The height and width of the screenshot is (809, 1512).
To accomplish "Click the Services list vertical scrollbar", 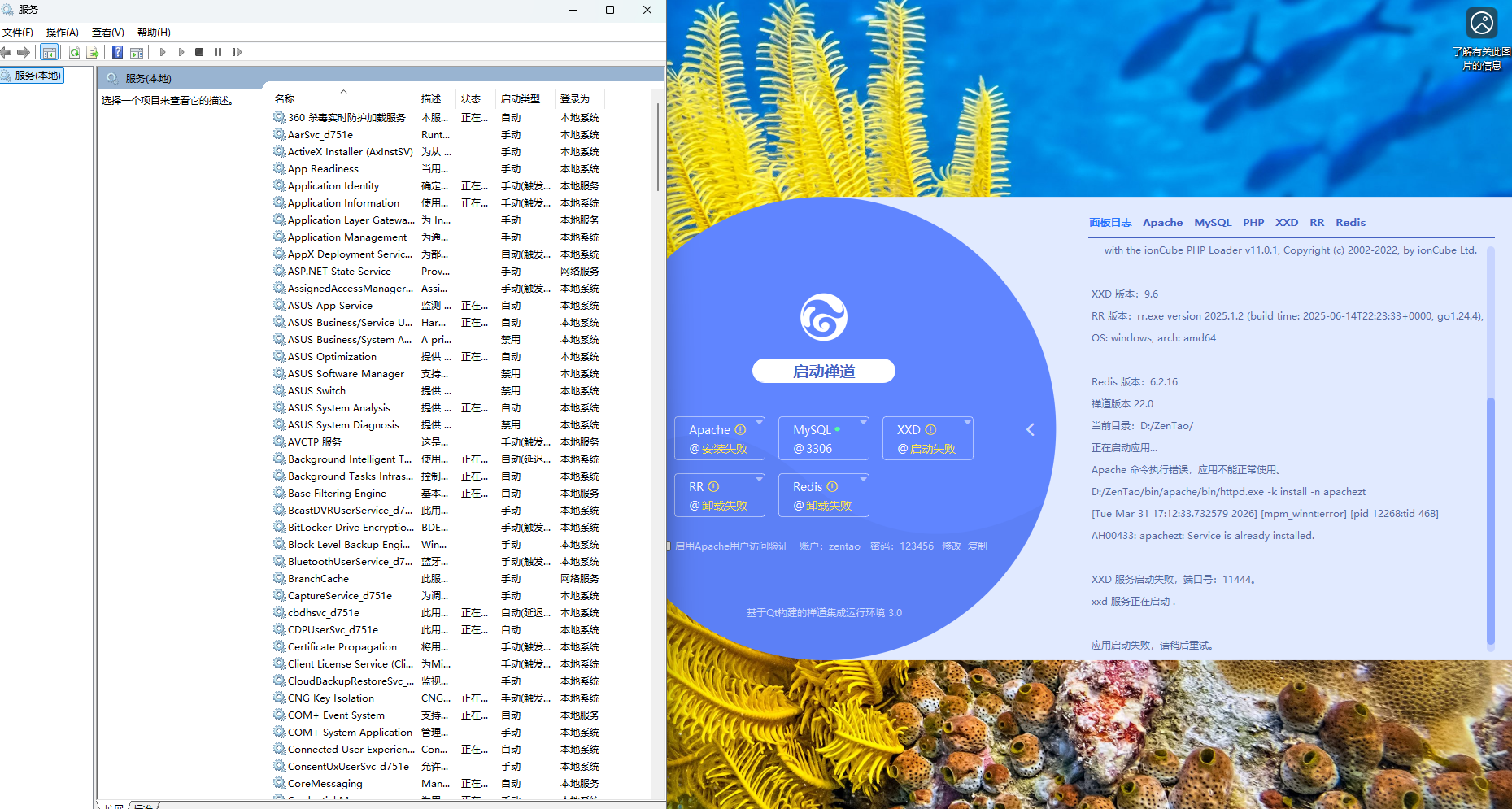I will click(x=658, y=146).
